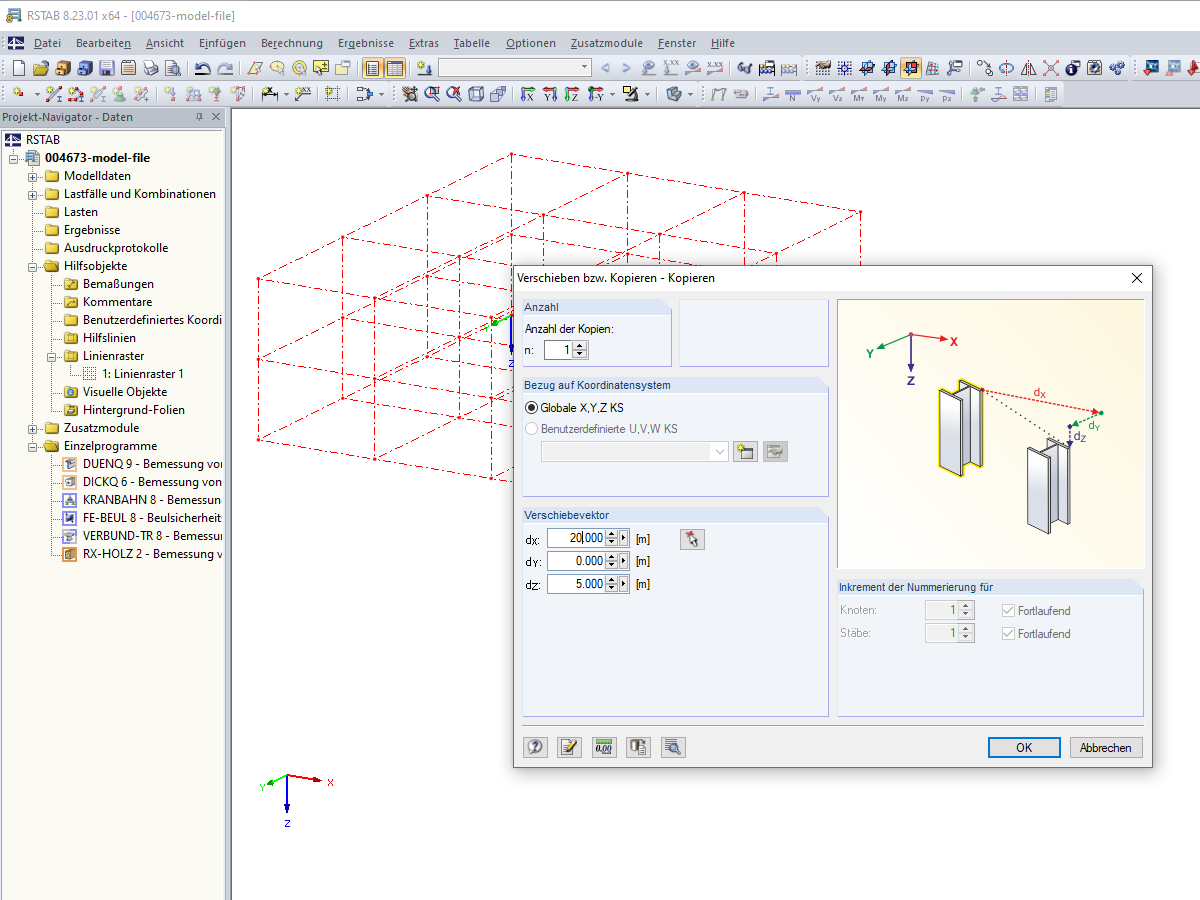1200x900 pixels.
Task: Expand the Modelldaten tree folder
Action: click(x=33, y=176)
